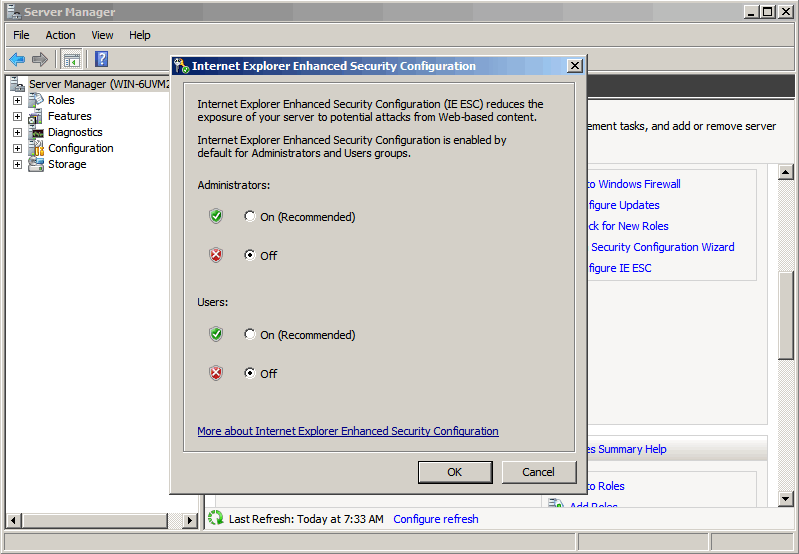This screenshot has width=799, height=554.
Task: Select Server Manager root tree item
Action: tap(98, 84)
